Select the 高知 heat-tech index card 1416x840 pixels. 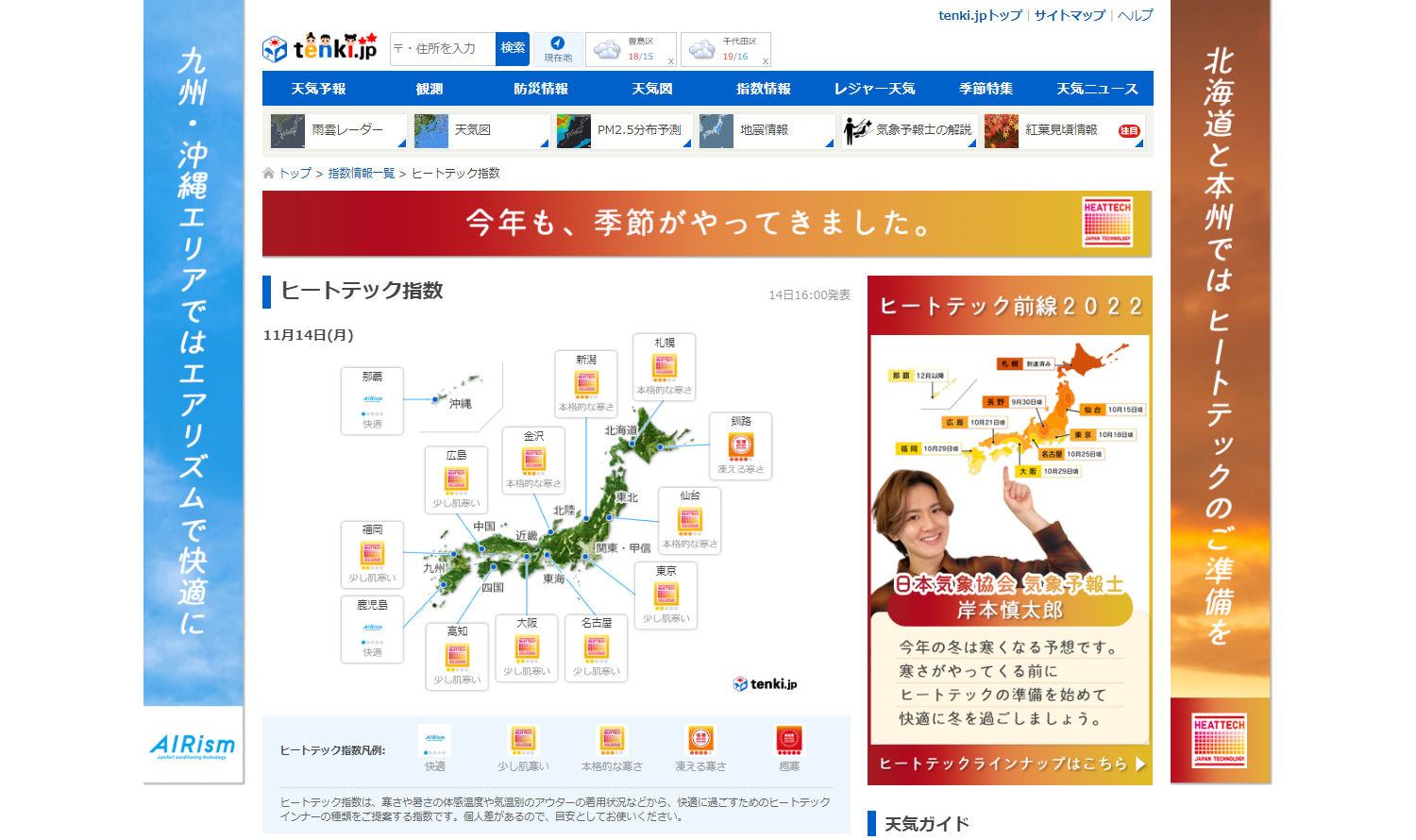457,656
